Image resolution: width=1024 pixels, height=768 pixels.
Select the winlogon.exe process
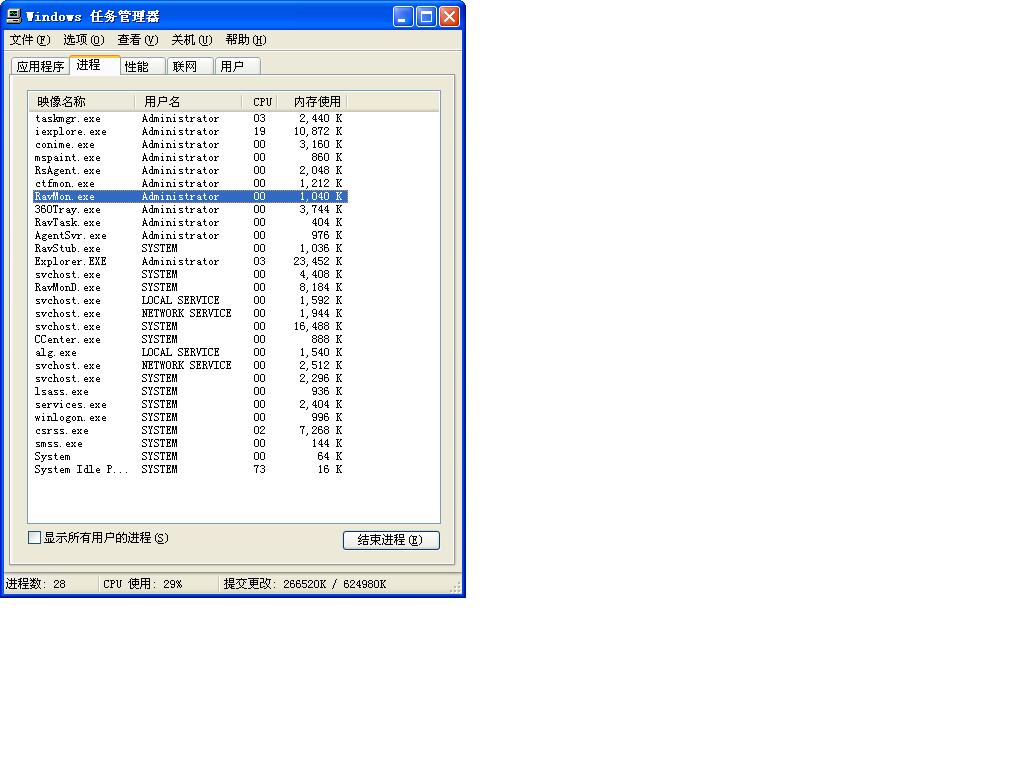coord(189,418)
